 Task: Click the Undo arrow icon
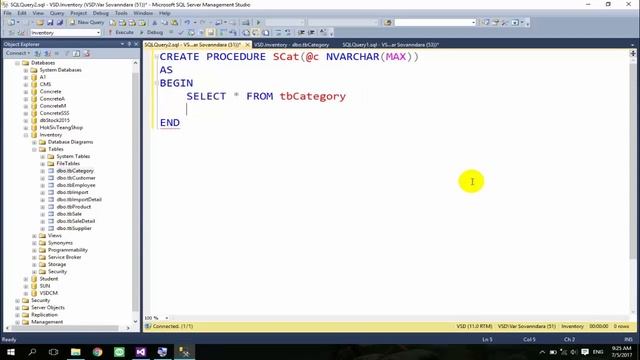point(187,22)
